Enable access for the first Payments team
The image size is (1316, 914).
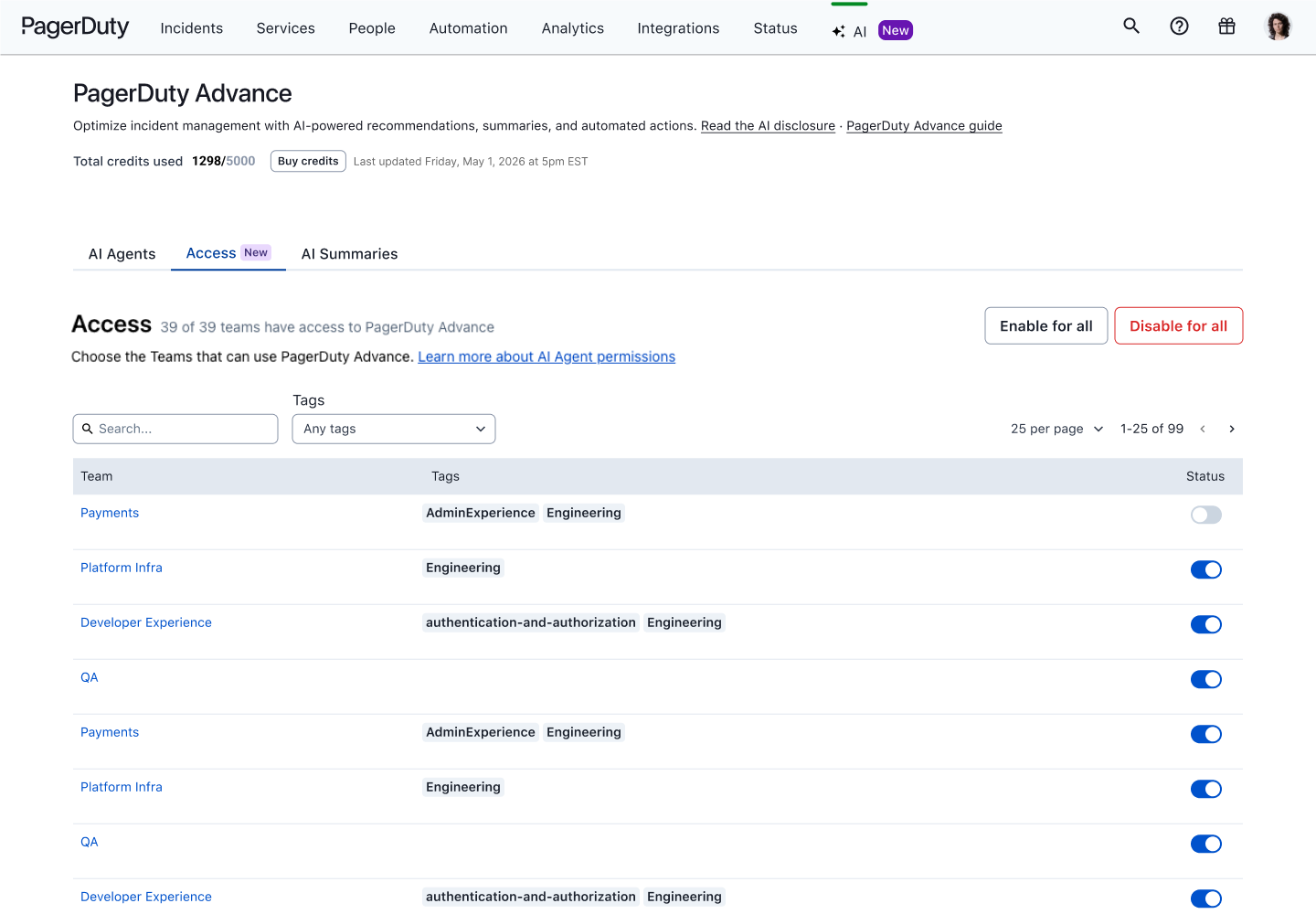pos(1206,515)
